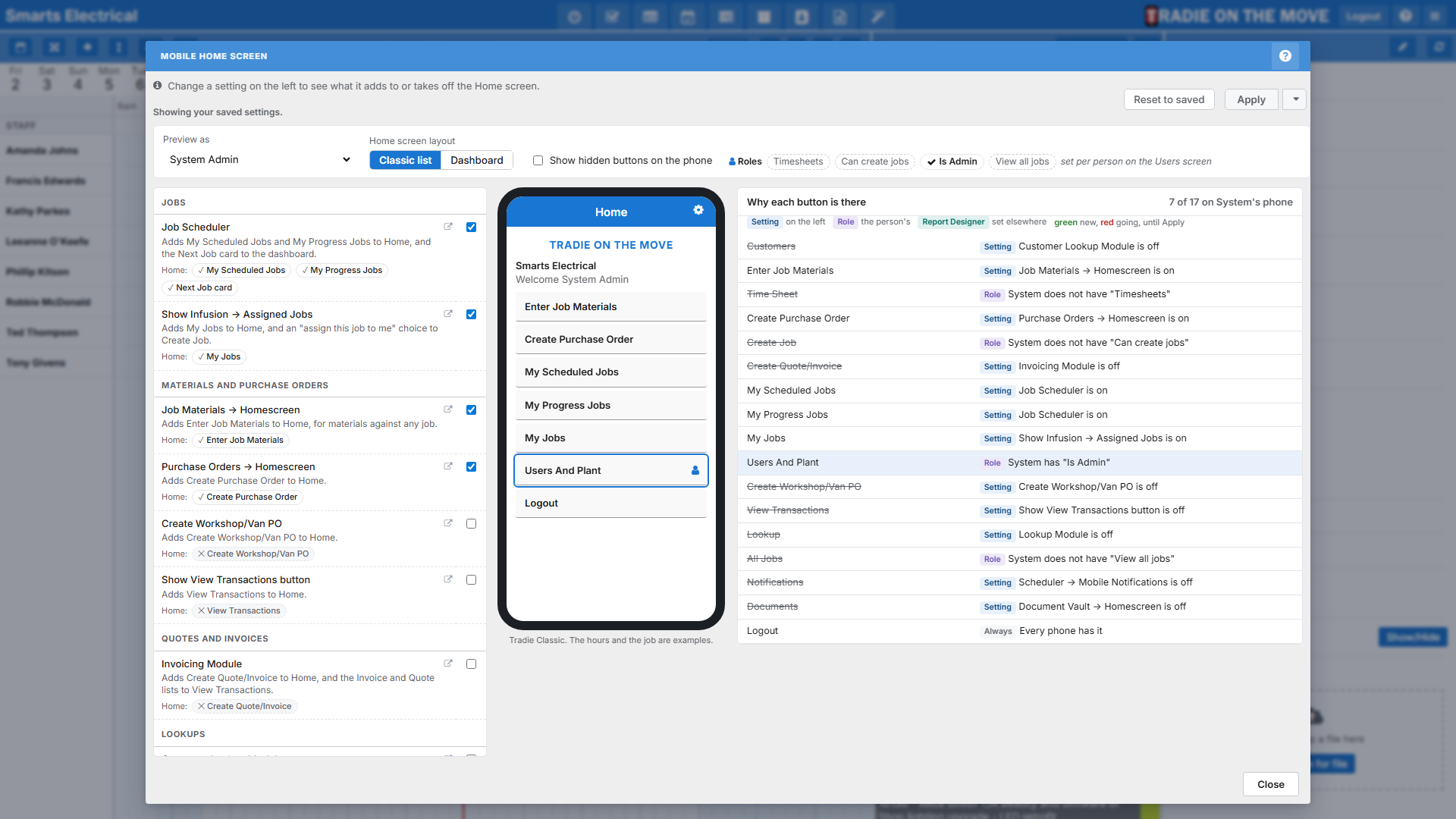Close the Mobile Home Screen dialog
This screenshot has height=819, width=1456.
pos(1270,784)
